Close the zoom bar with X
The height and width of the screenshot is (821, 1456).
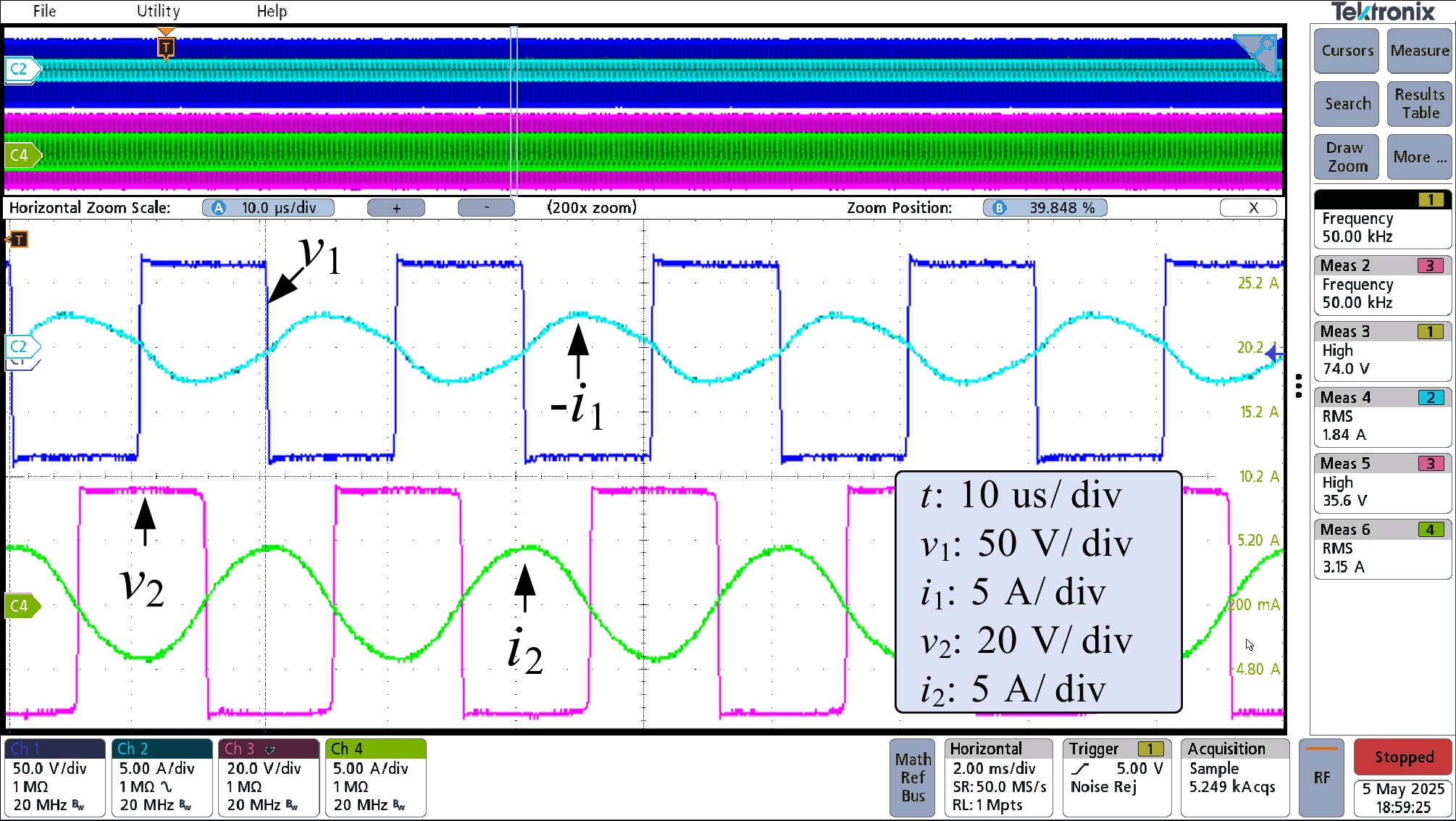[x=1253, y=208]
